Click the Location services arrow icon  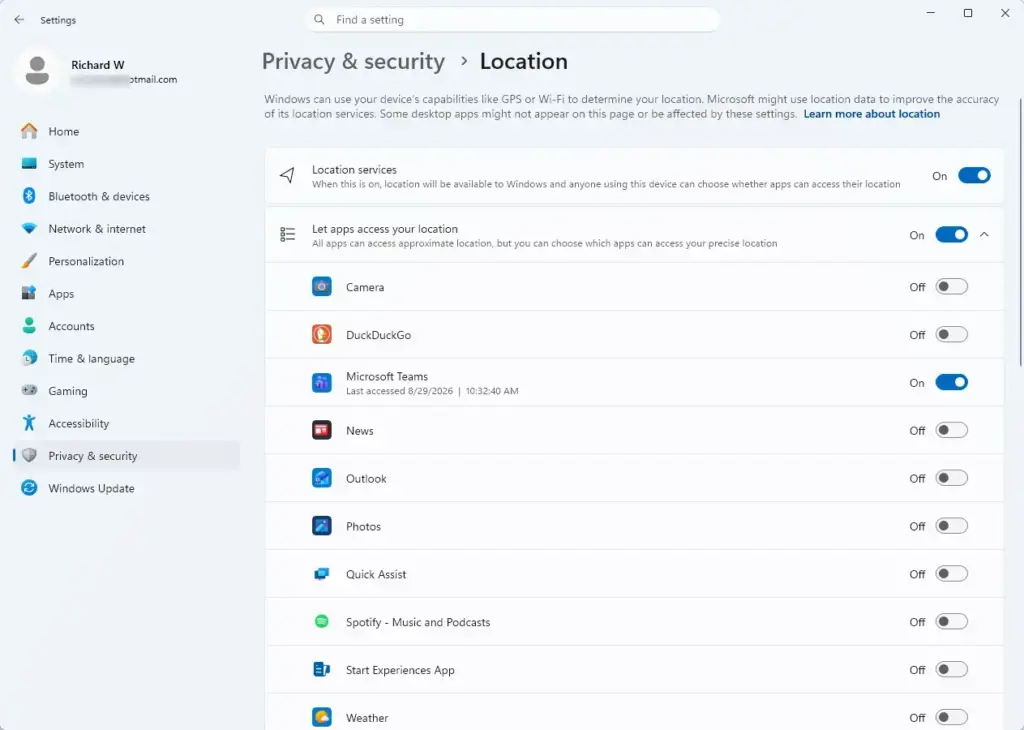click(x=287, y=175)
